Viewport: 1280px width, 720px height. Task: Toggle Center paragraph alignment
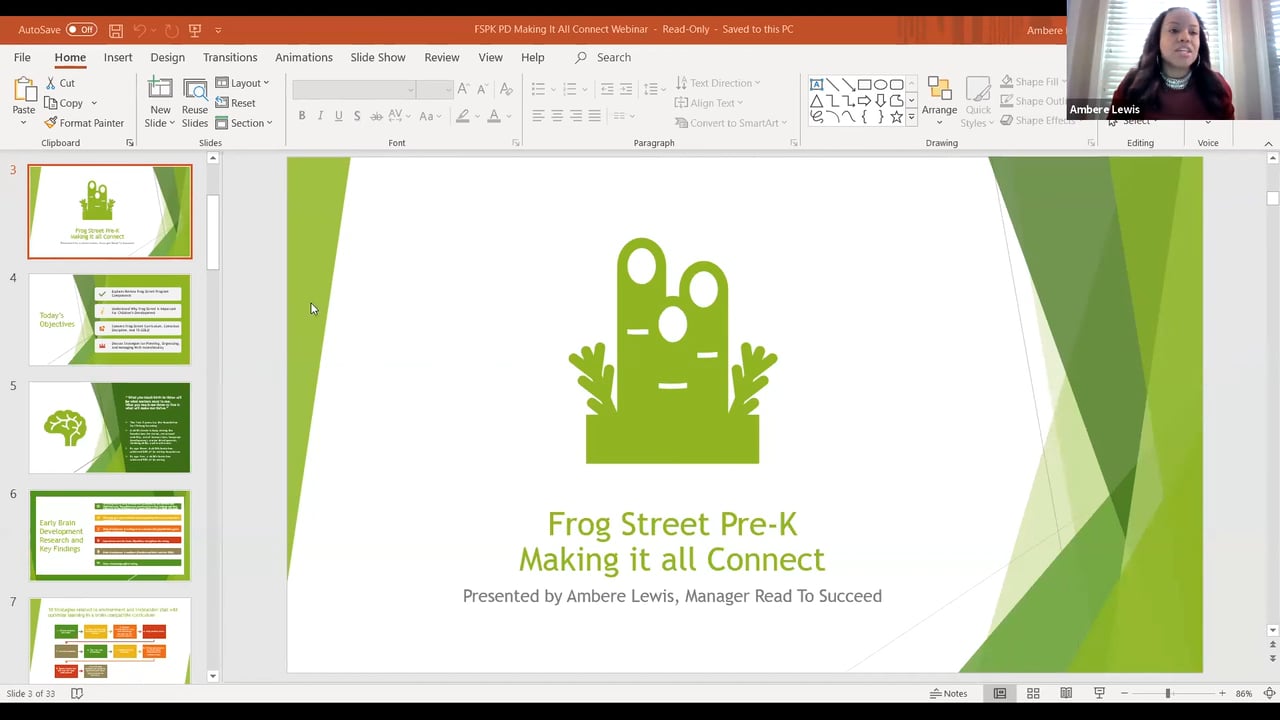point(557,116)
